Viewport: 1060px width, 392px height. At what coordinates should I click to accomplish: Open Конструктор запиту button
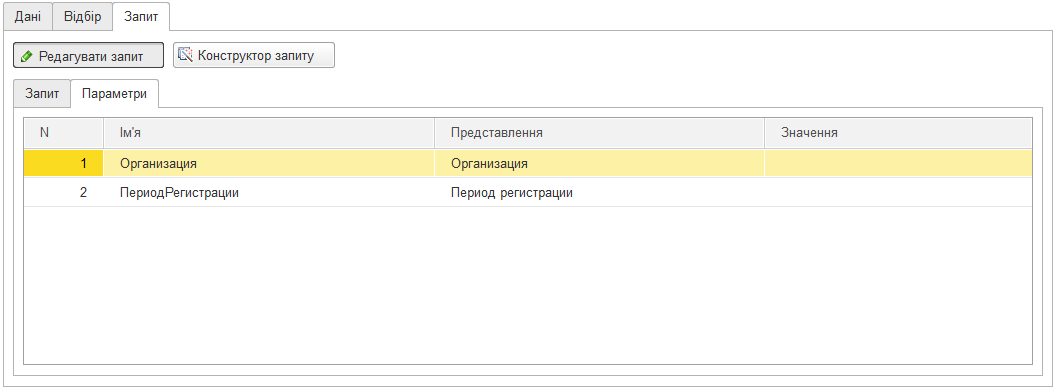point(254,55)
